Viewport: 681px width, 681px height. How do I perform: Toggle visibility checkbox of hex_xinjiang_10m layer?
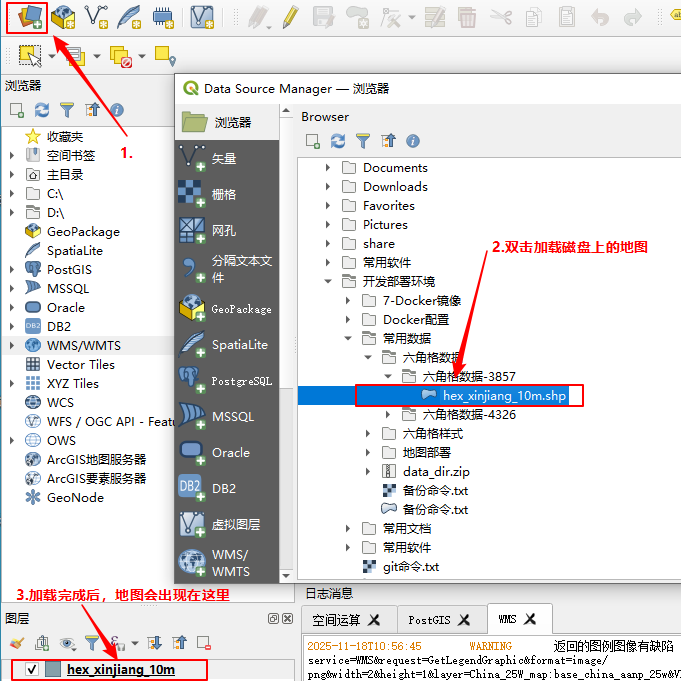point(32,670)
